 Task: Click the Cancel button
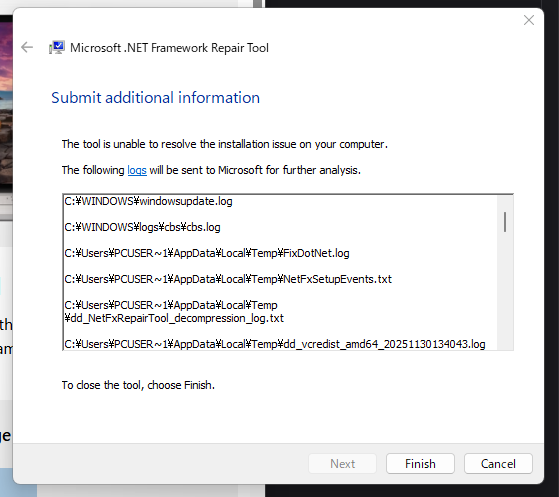498,463
